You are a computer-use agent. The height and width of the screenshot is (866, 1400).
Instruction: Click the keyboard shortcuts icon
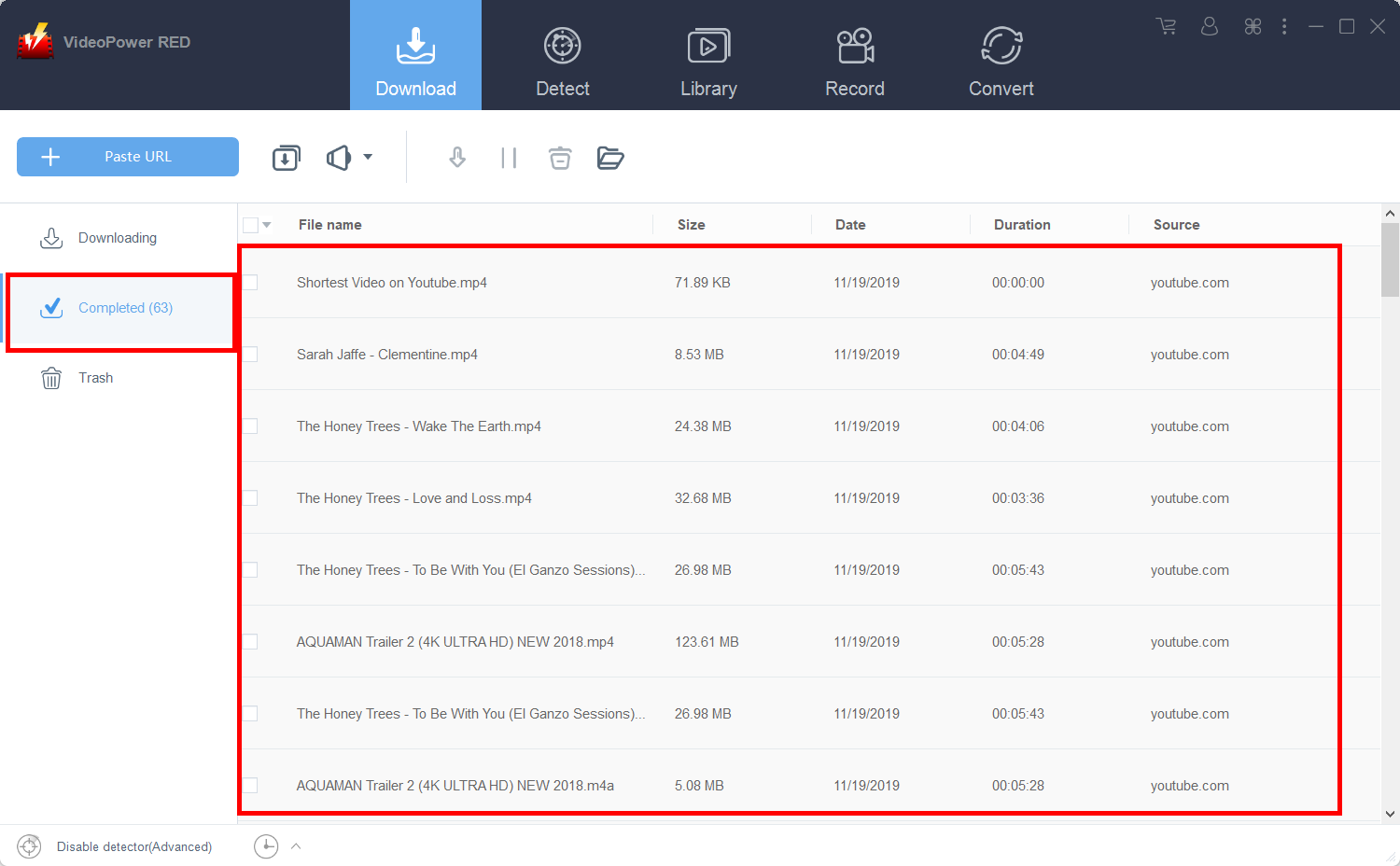coord(1252,26)
